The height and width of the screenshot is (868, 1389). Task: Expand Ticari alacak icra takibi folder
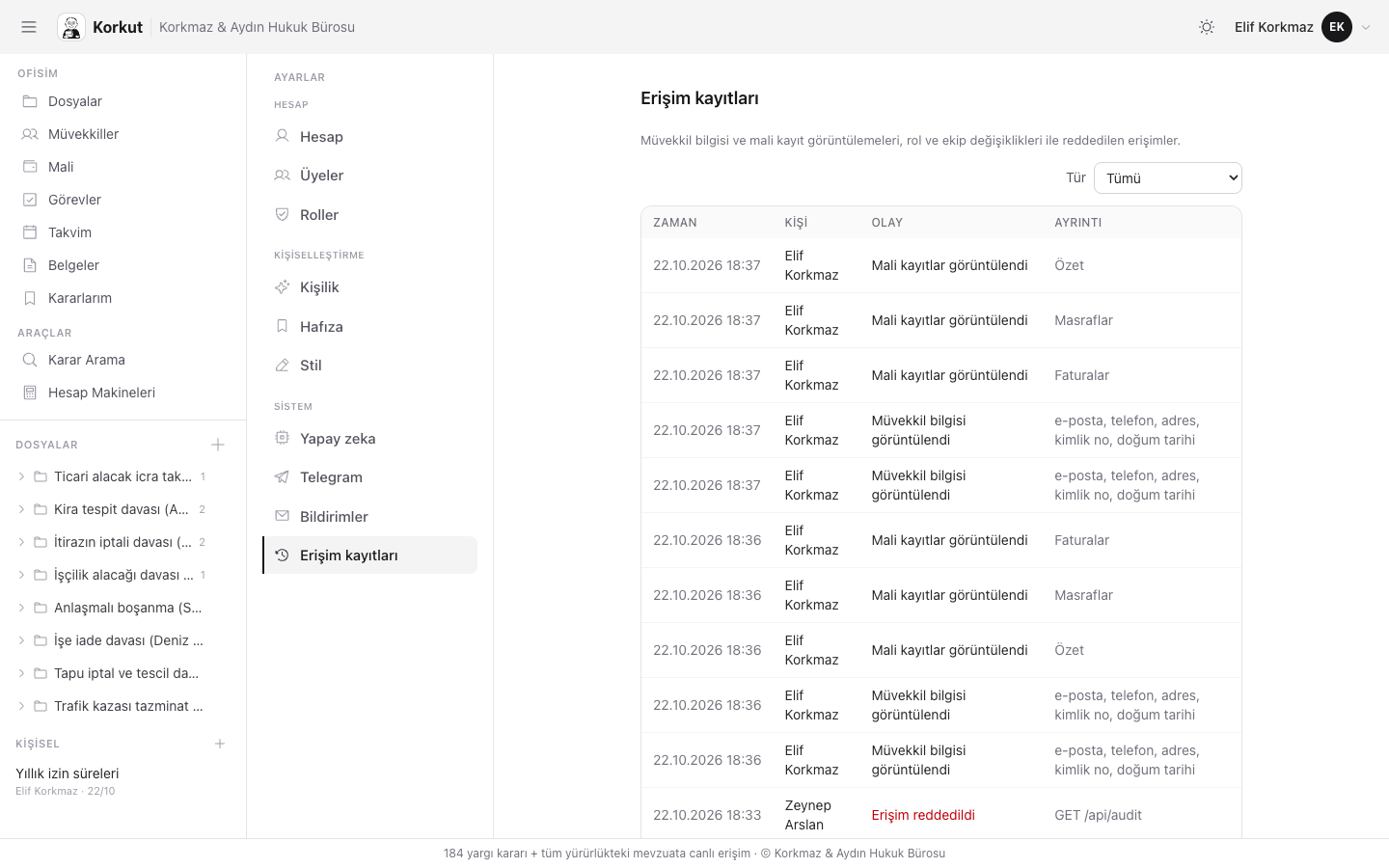point(21,476)
